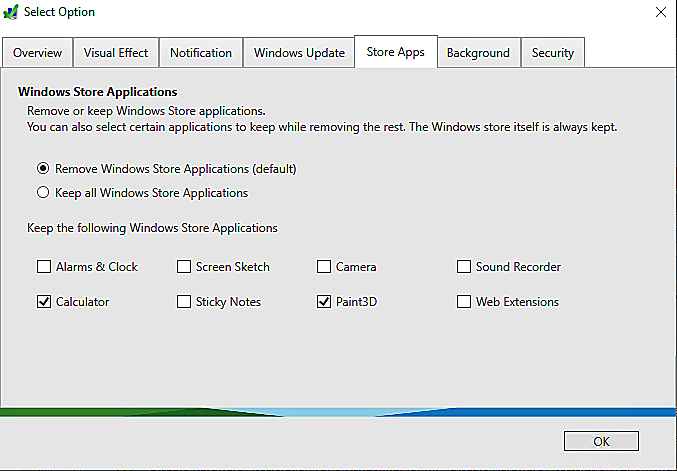Enable keeping Sticky Notes
Screen dimensions: 677x471
click(x=184, y=301)
